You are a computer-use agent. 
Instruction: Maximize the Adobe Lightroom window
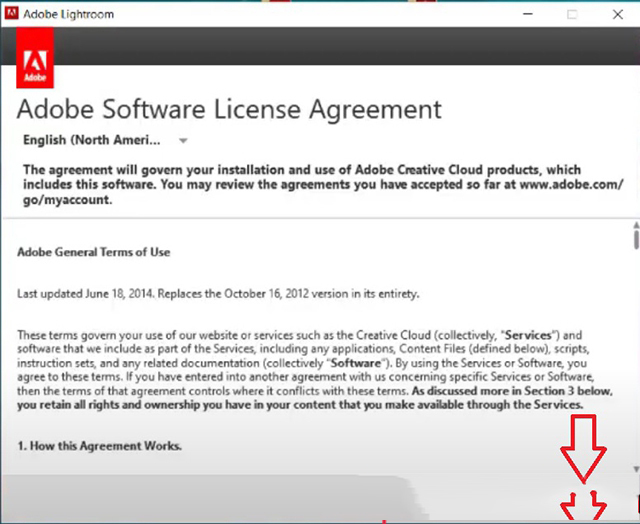572,14
